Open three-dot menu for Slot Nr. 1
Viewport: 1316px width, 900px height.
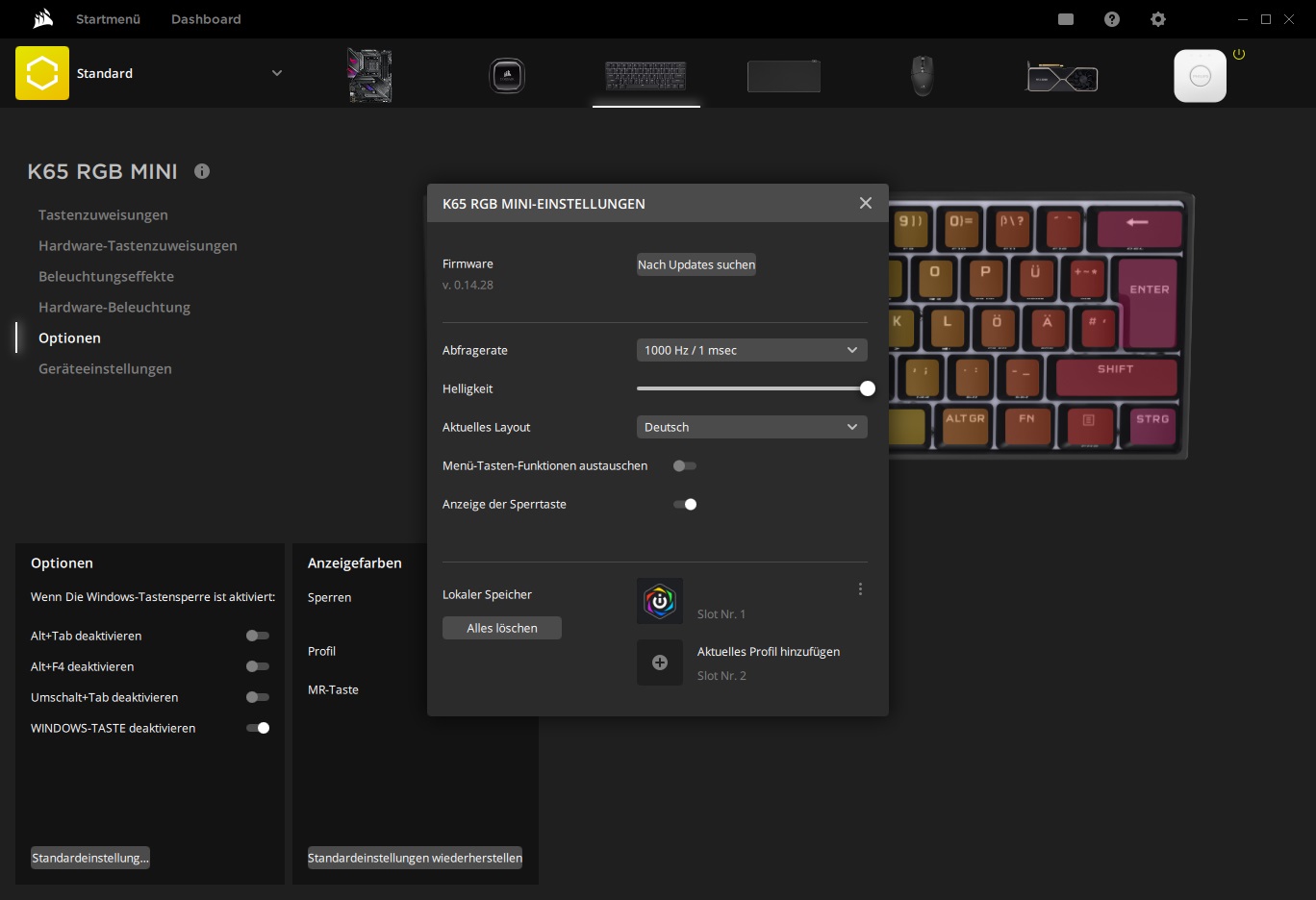[x=860, y=589]
